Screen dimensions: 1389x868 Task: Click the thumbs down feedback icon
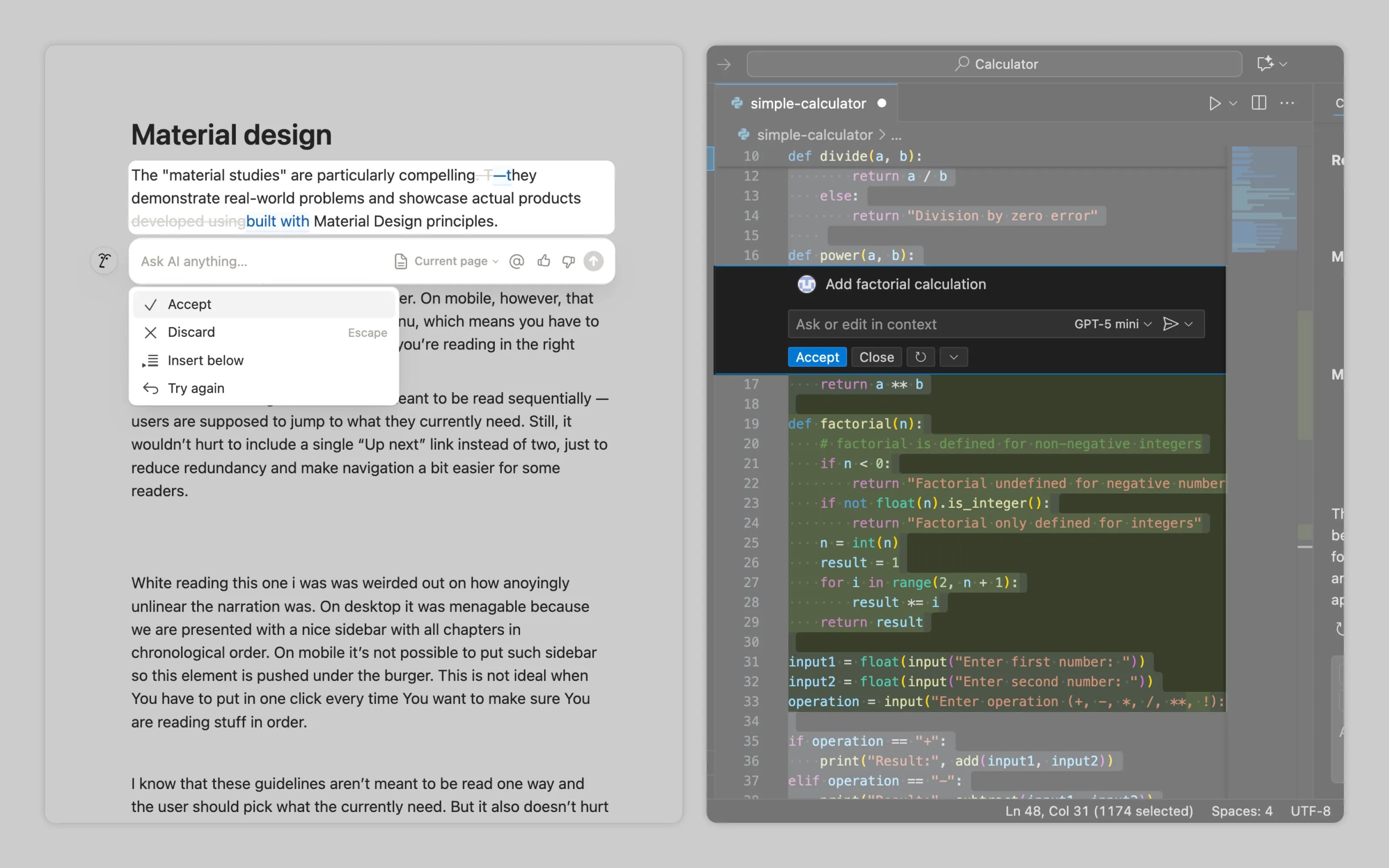click(x=568, y=261)
